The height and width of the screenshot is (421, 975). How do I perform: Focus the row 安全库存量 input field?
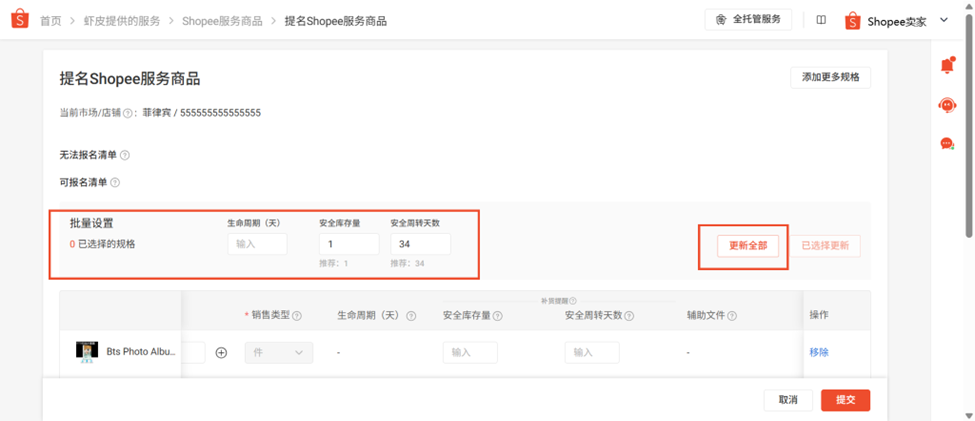click(470, 353)
